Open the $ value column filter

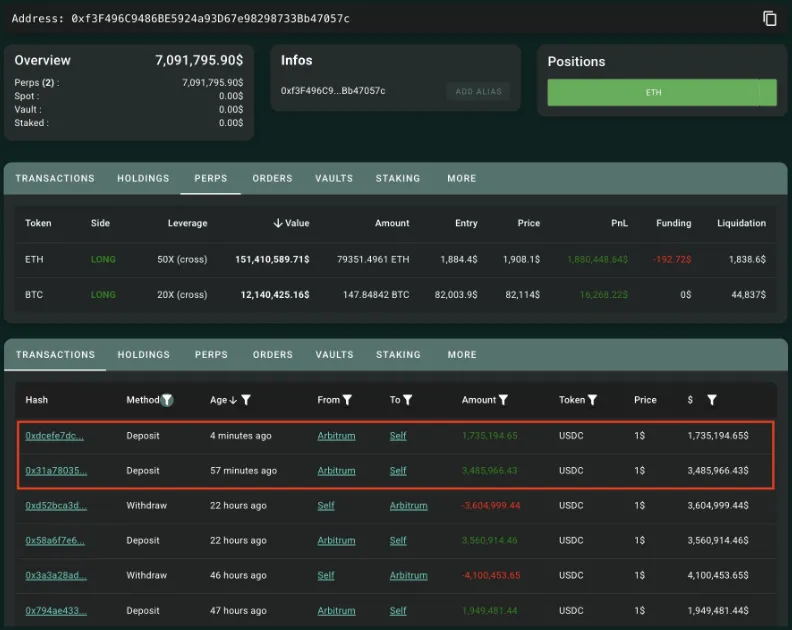[x=711, y=400]
